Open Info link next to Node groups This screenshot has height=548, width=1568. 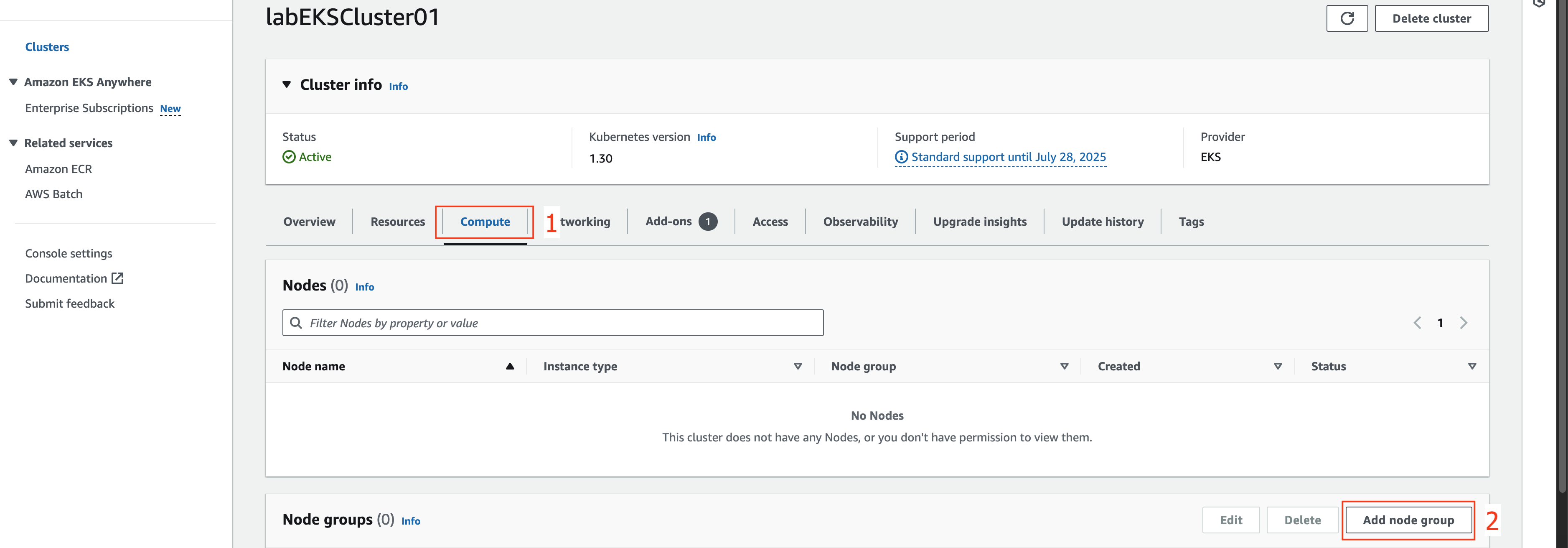(410, 521)
